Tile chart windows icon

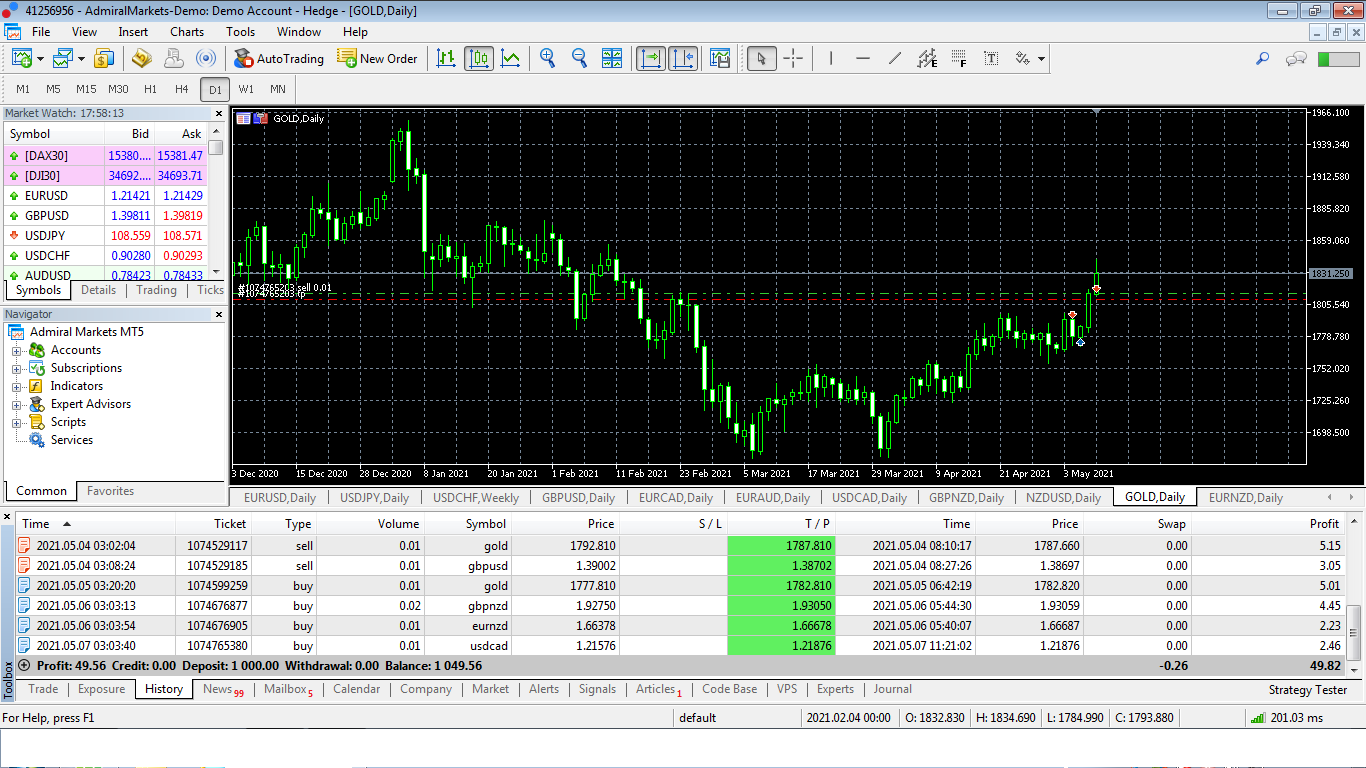pos(612,58)
